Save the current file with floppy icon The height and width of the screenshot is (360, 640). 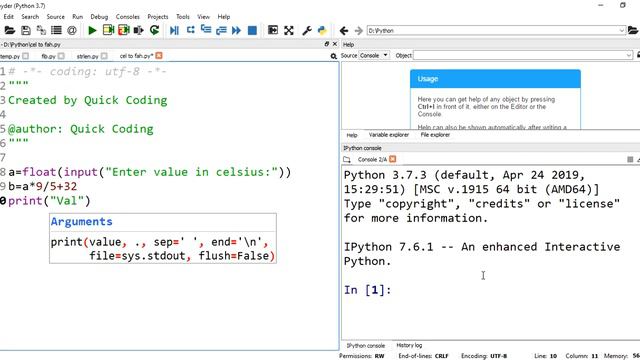25,30
